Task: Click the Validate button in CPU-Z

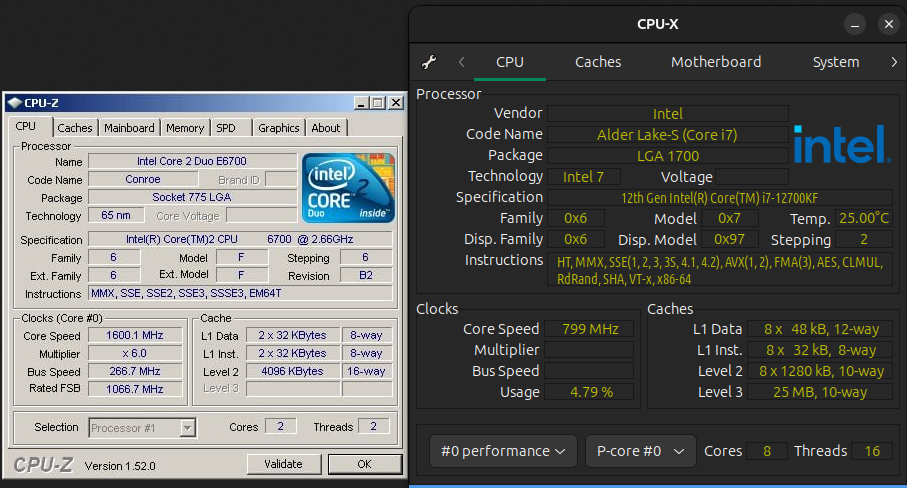Action: pyautogui.click(x=283, y=464)
